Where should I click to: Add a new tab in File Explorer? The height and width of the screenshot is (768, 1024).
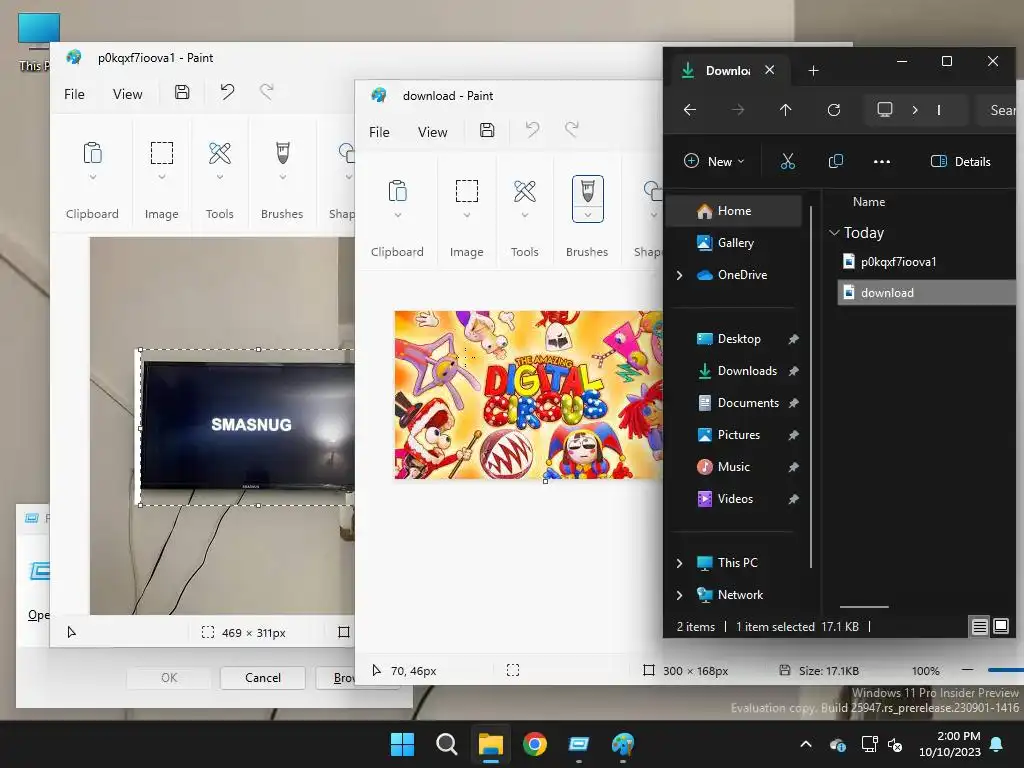(x=813, y=71)
